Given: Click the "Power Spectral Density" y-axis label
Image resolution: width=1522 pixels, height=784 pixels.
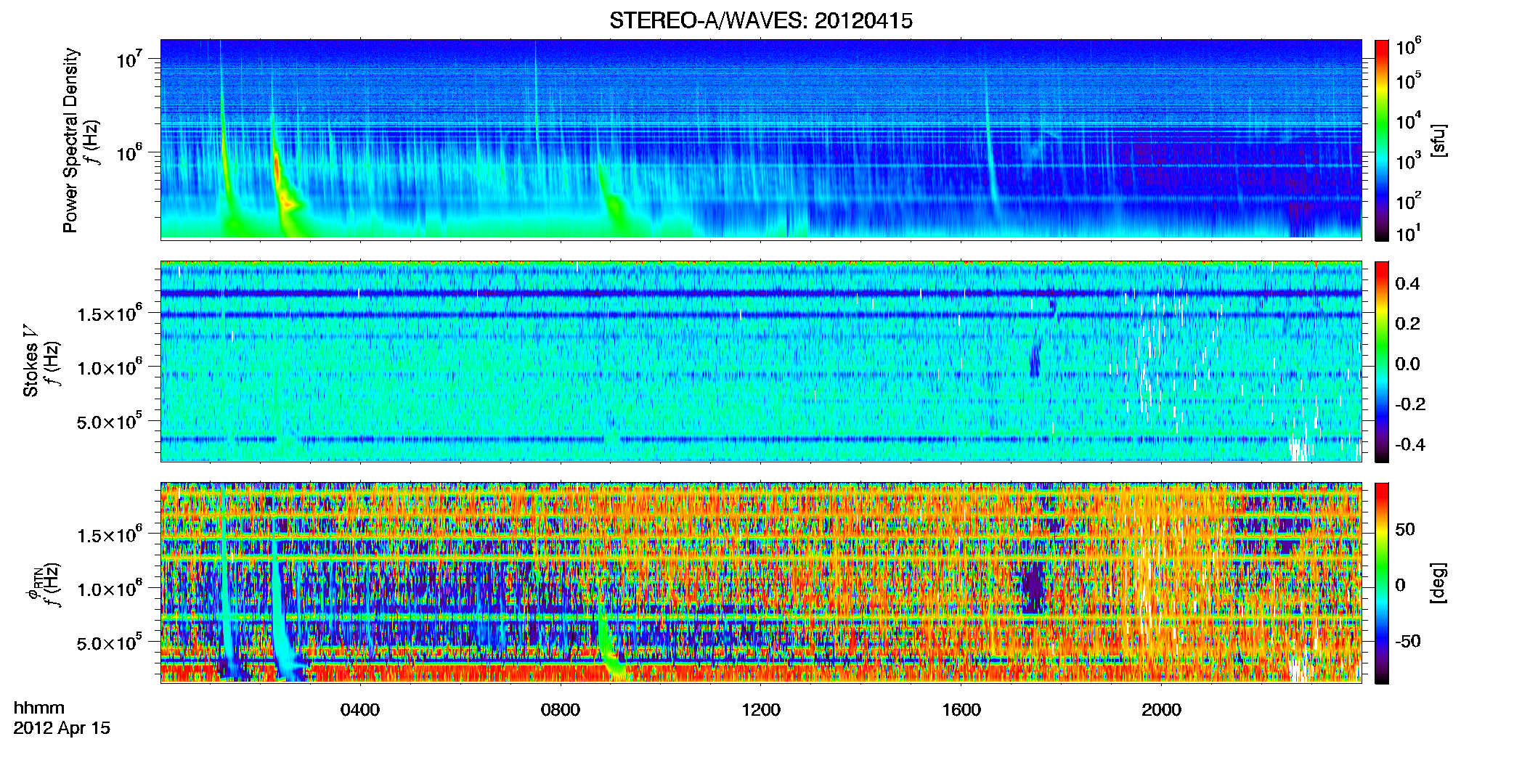Looking at the screenshot, I should click(70, 140).
